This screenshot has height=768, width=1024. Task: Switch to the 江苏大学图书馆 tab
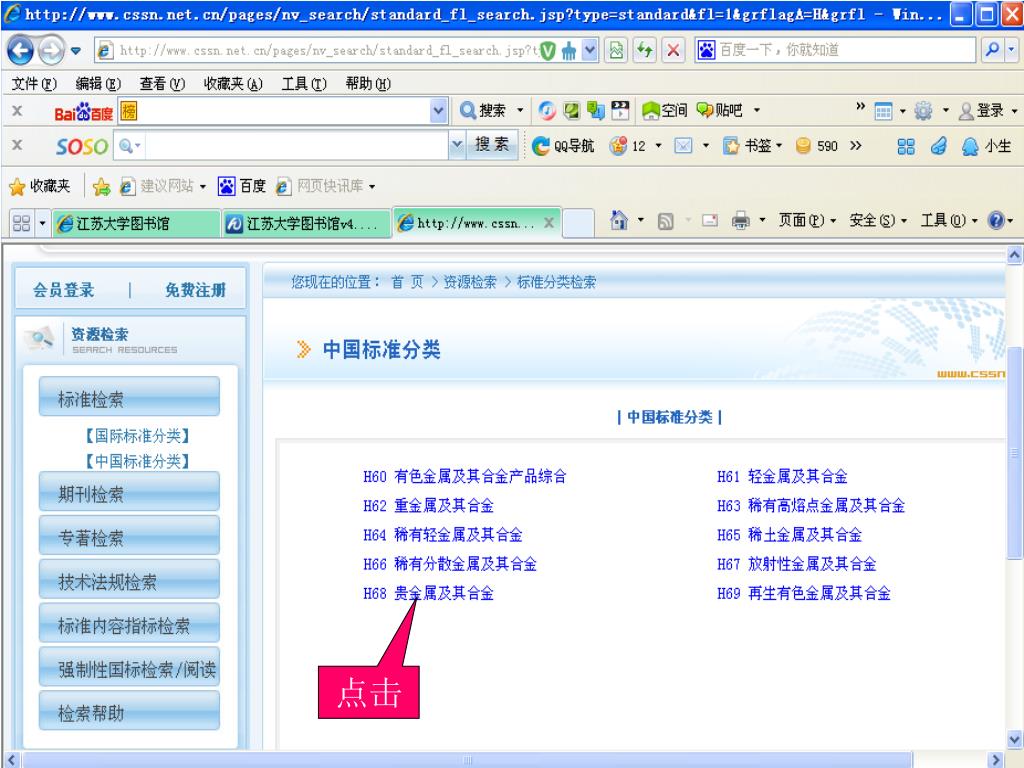pos(136,223)
